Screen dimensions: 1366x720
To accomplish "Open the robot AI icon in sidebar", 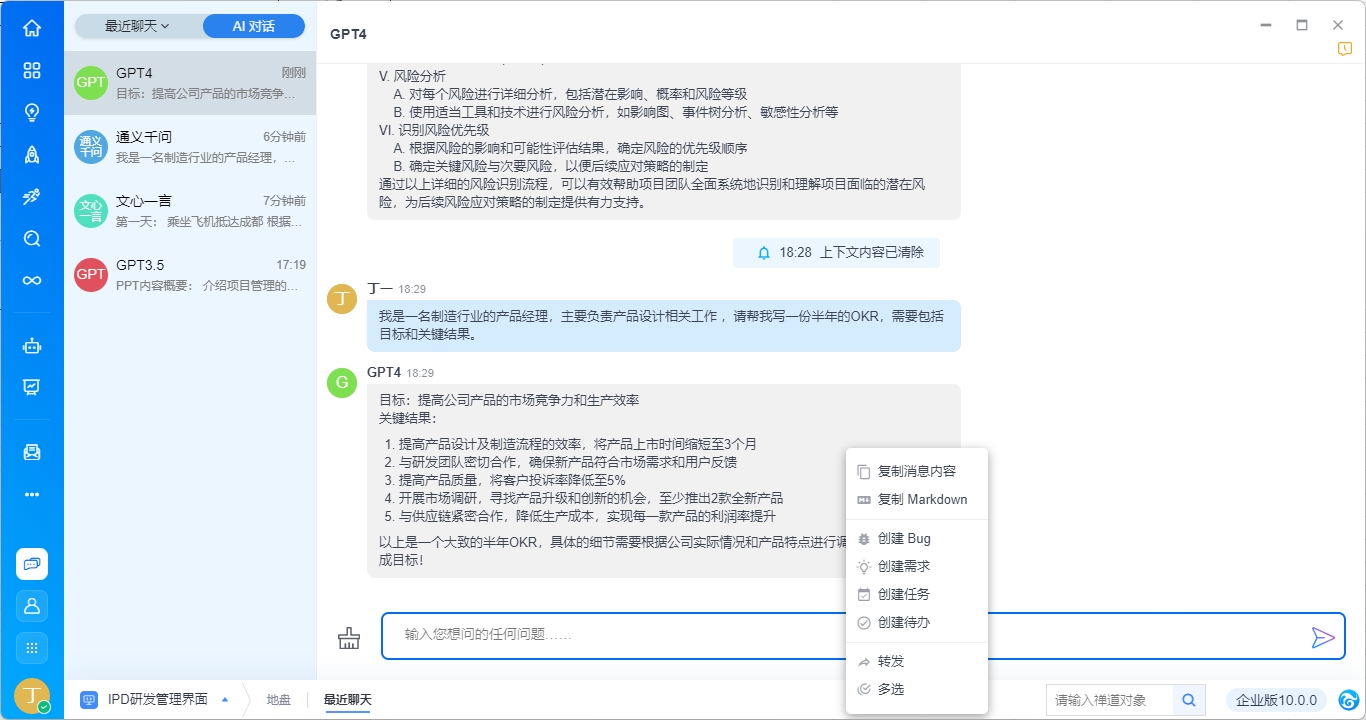I will tap(32, 347).
